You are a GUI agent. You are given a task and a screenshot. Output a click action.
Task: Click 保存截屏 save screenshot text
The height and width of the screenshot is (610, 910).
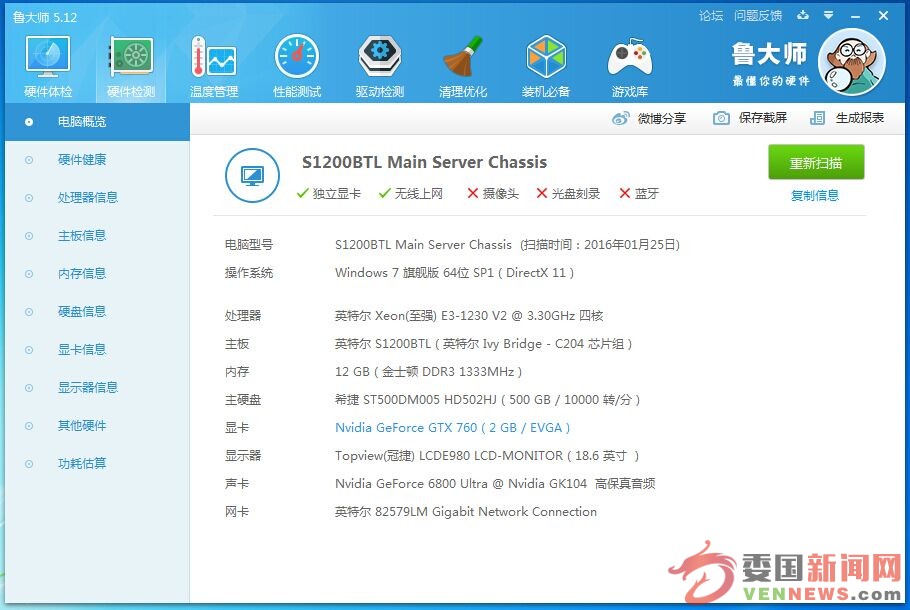pos(763,118)
